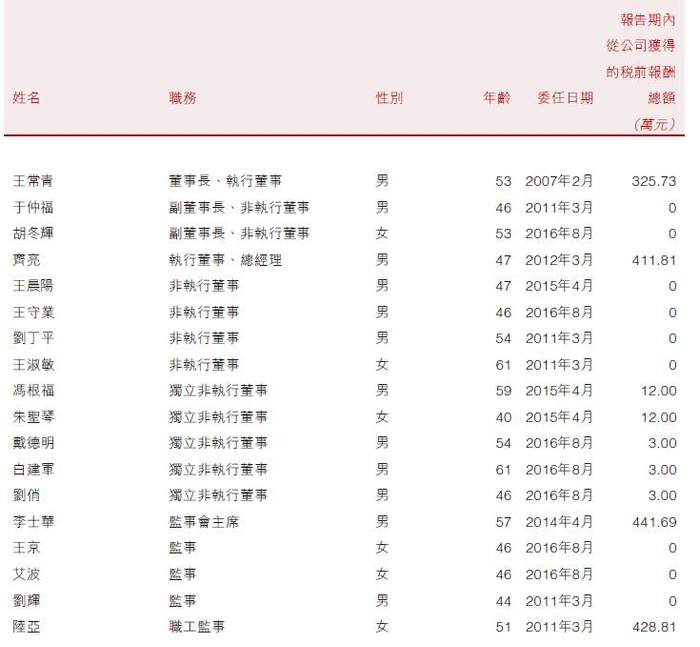Click the remuneration value 411.81
Image resolution: width=700 pixels, height=647 pixels.
click(x=654, y=260)
